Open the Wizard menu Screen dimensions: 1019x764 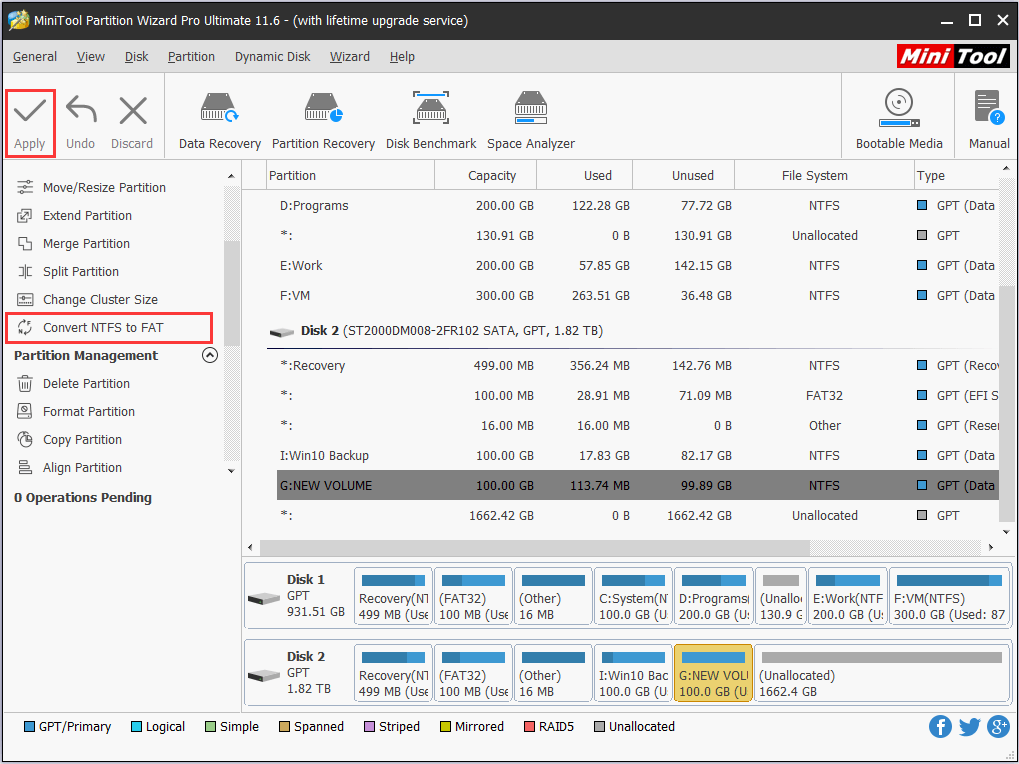pyautogui.click(x=350, y=57)
